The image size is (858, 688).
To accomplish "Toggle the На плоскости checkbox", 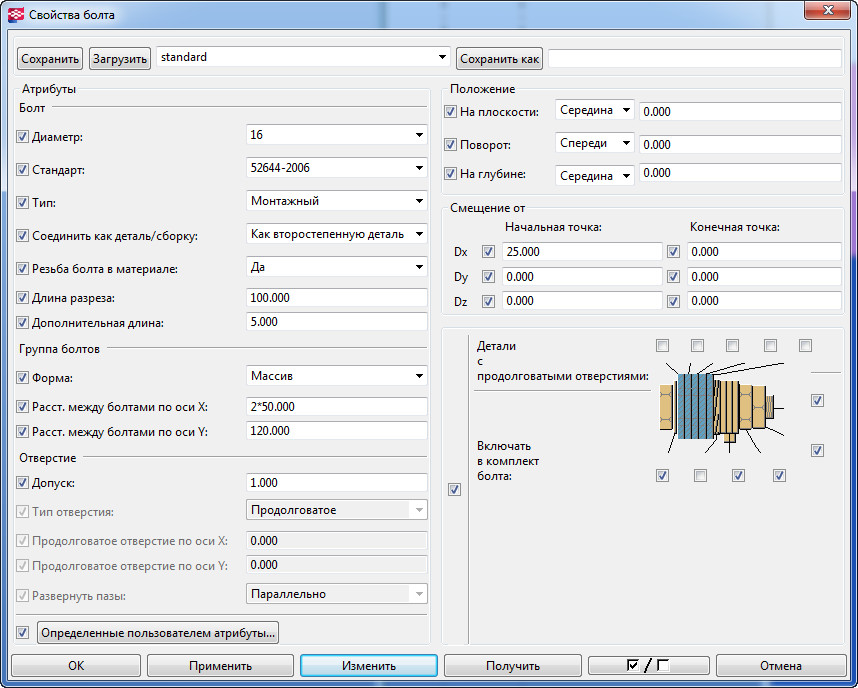I will pos(450,111).
